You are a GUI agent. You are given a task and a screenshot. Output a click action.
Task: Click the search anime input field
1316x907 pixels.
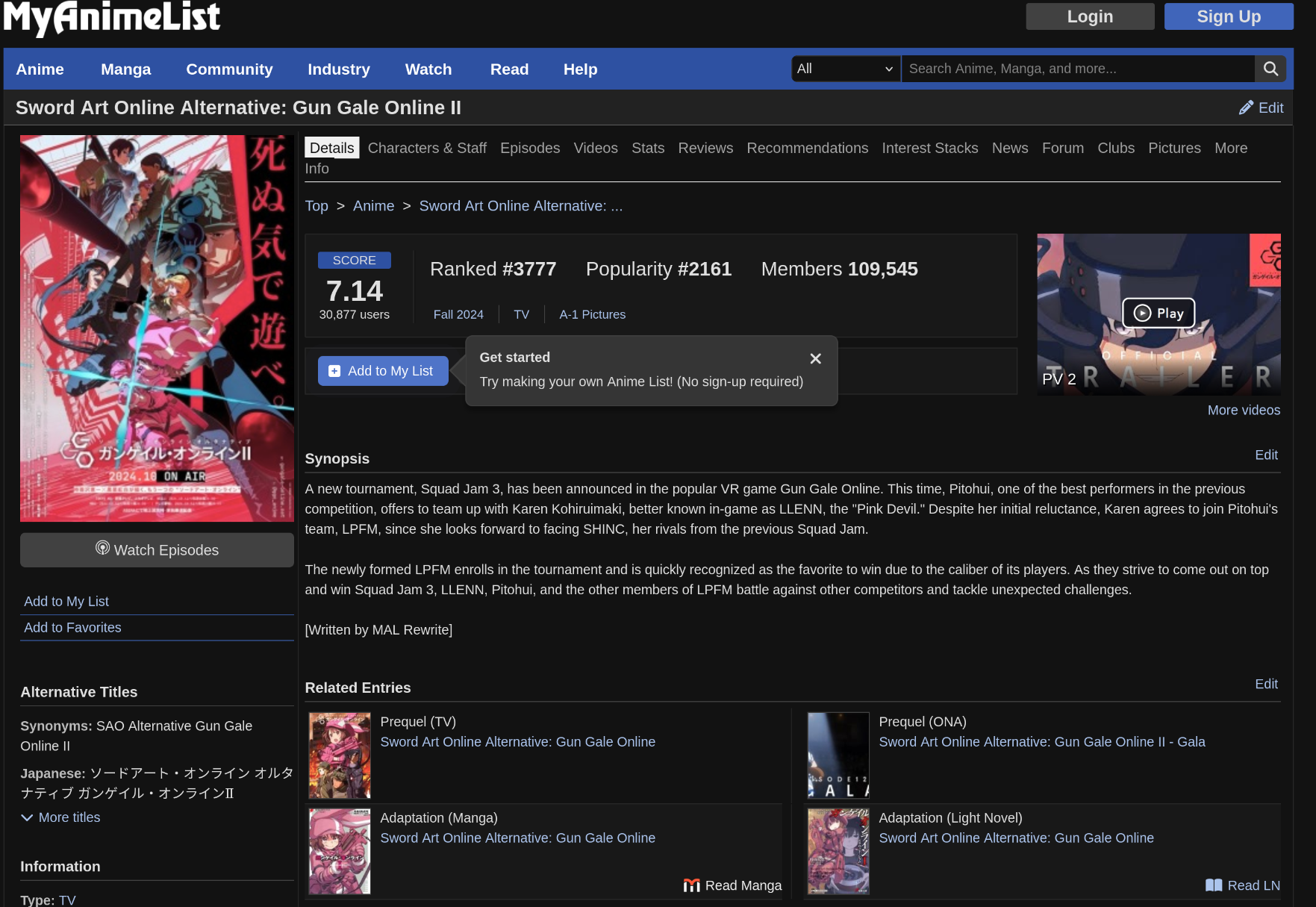click(x=1077, y=69)
